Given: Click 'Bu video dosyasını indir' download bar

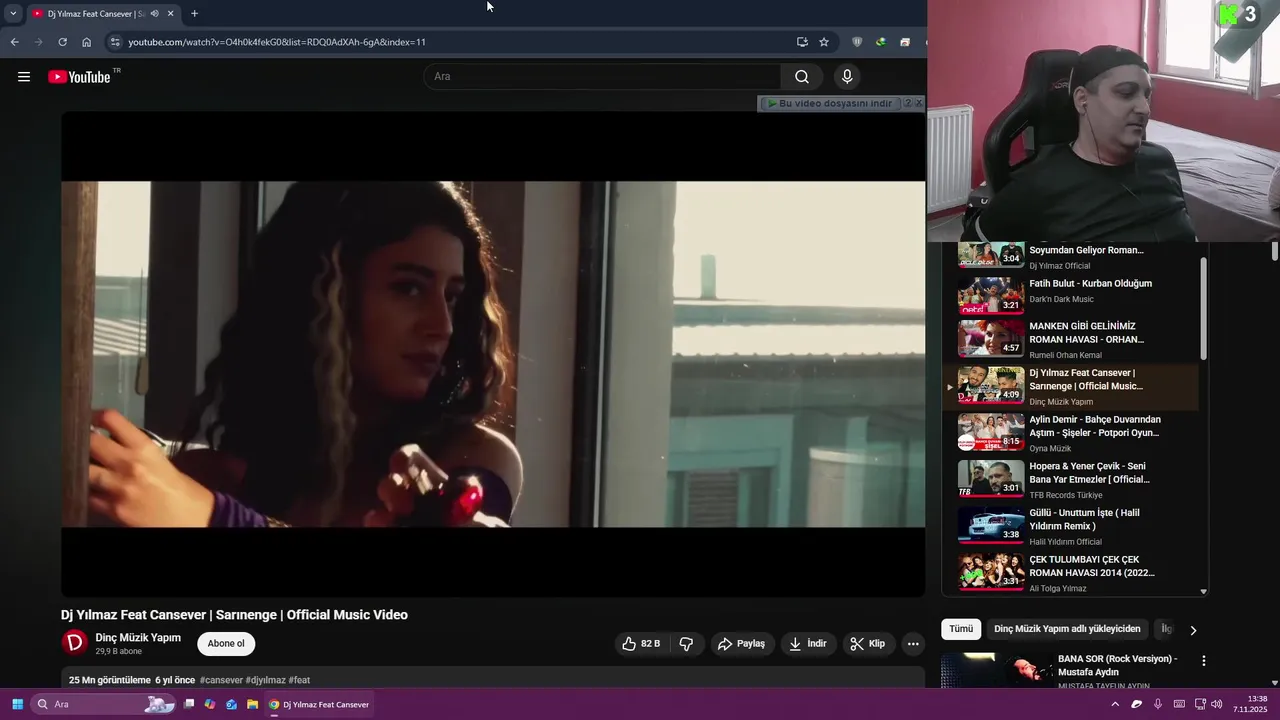Looking at the screenshot, I should tap(830, 103).
